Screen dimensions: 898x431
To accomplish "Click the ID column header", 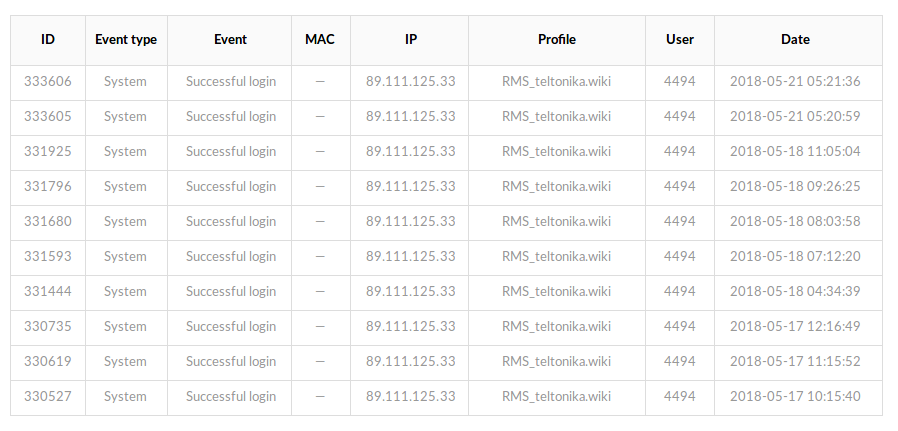I will click(x=48, y=40).
